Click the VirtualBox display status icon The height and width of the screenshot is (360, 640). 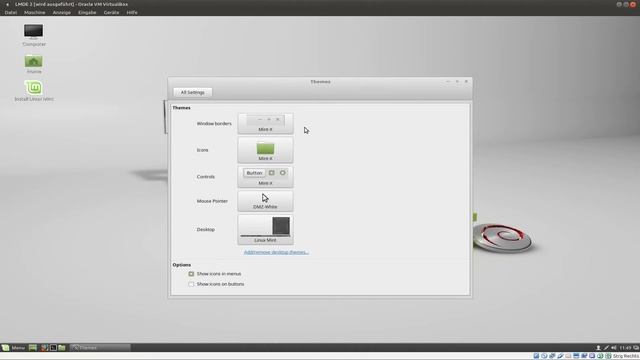coord(576,356)
